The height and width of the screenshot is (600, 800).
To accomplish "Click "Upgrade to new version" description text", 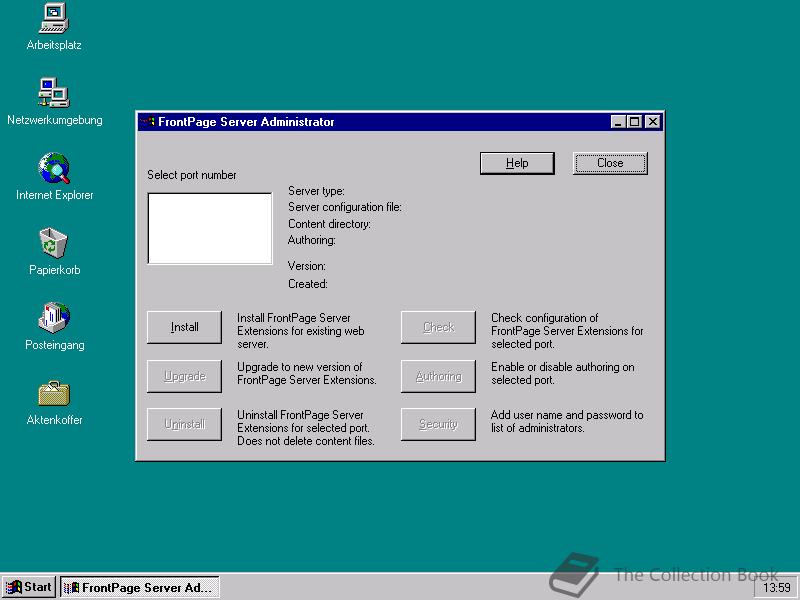I will pos(307,373).
